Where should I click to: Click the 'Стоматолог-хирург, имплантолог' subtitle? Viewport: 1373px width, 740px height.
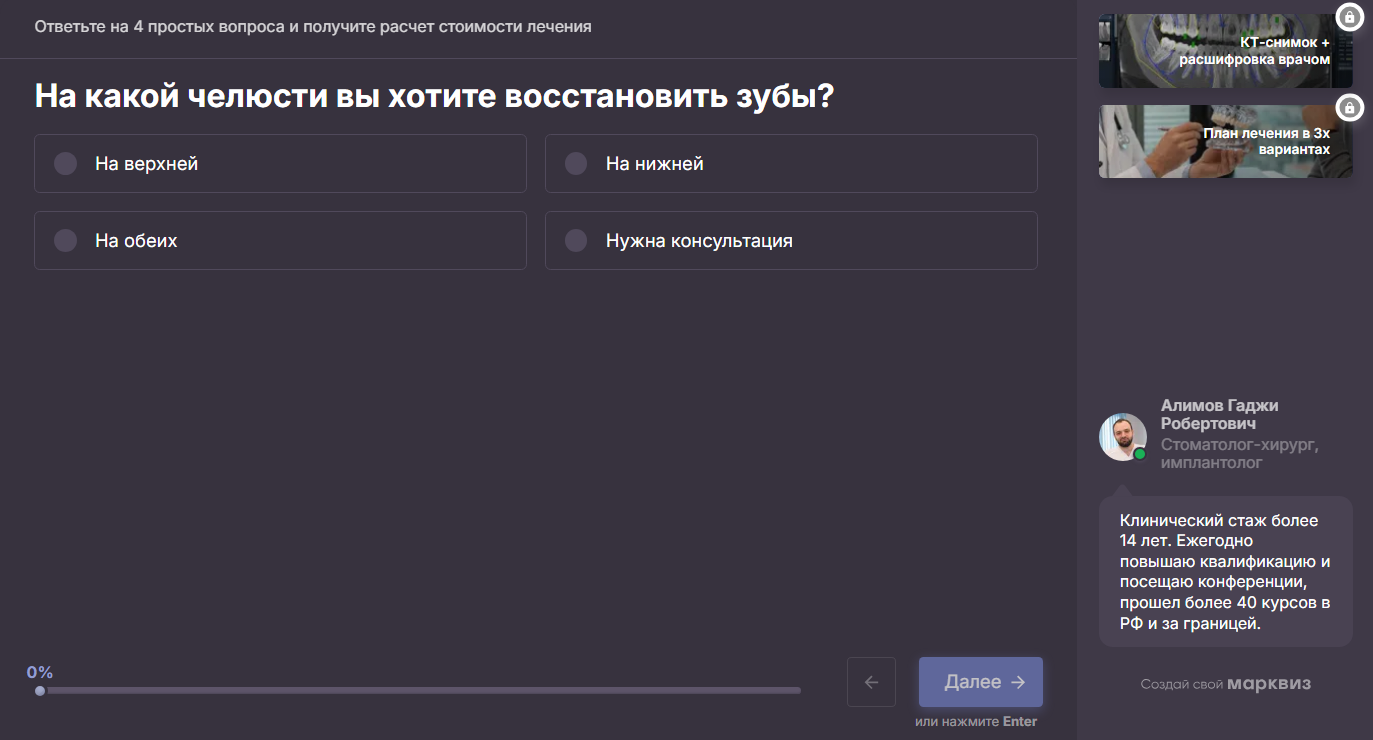1239,454
